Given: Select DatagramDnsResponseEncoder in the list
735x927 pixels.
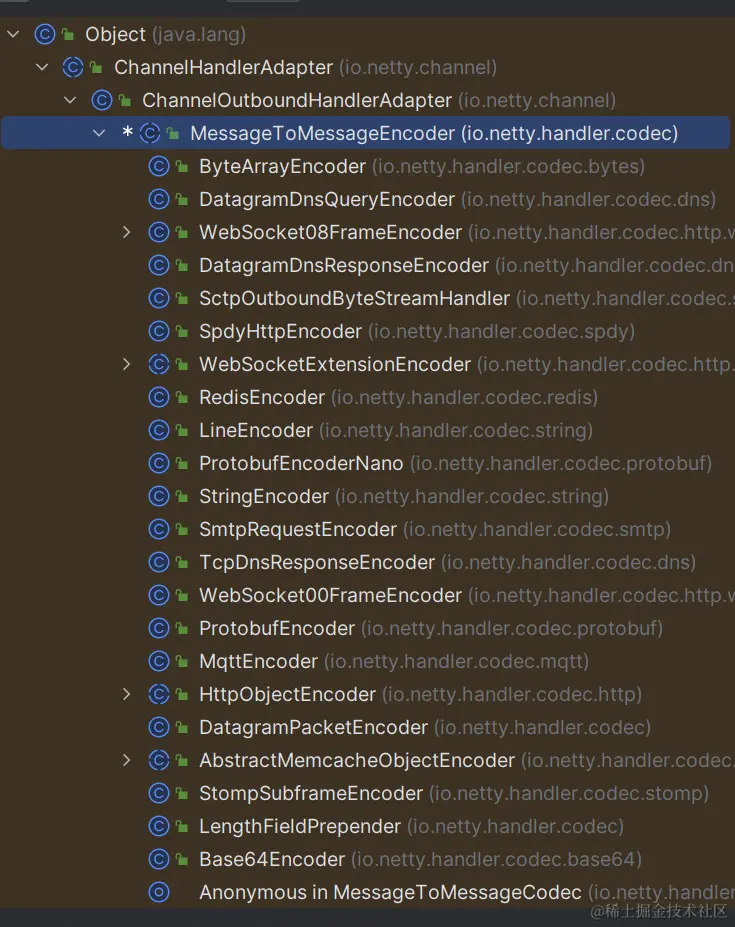Looking at the screenshot, I should point(467,265).
